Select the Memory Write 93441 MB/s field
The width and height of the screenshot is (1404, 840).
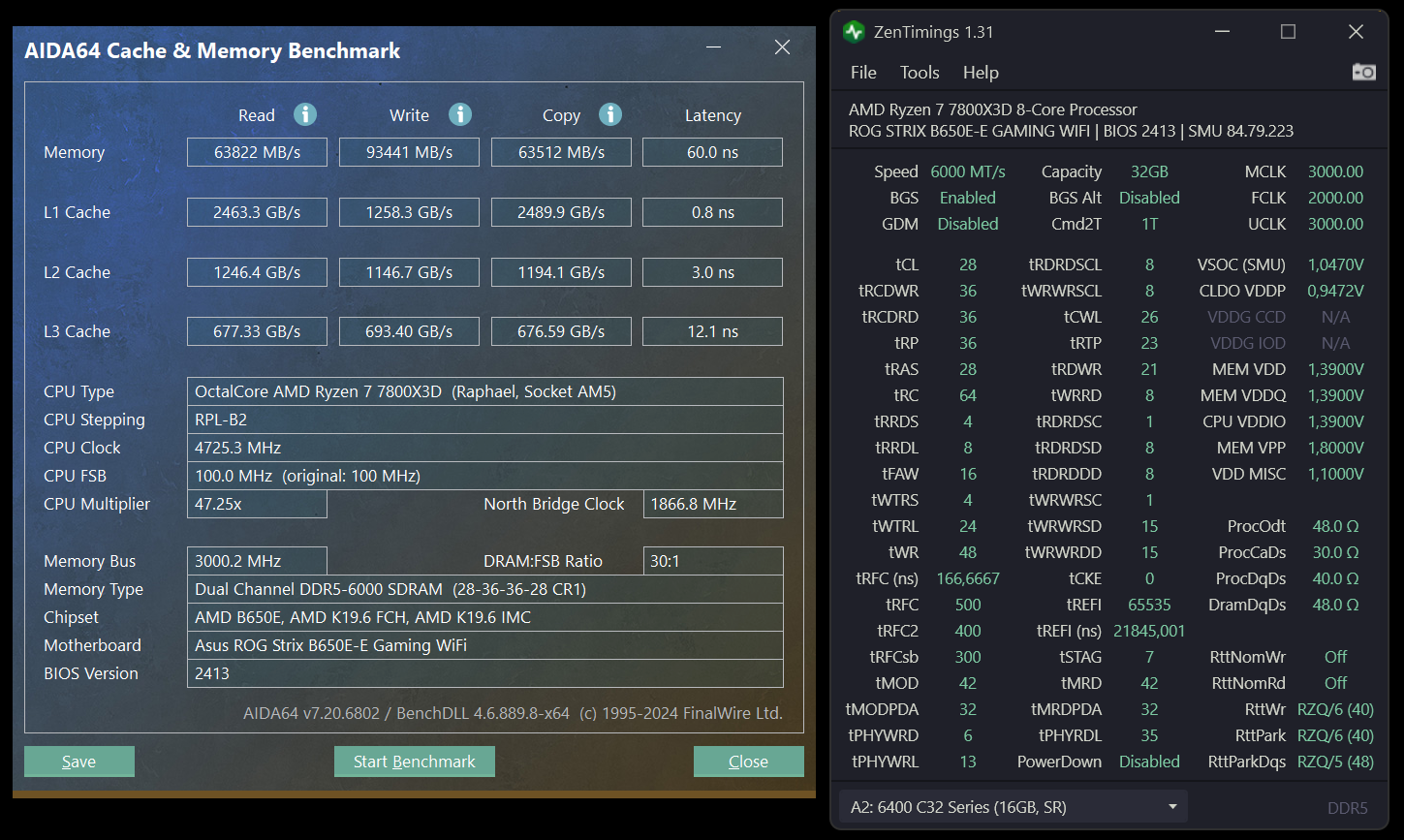click(x=409, y=152)
